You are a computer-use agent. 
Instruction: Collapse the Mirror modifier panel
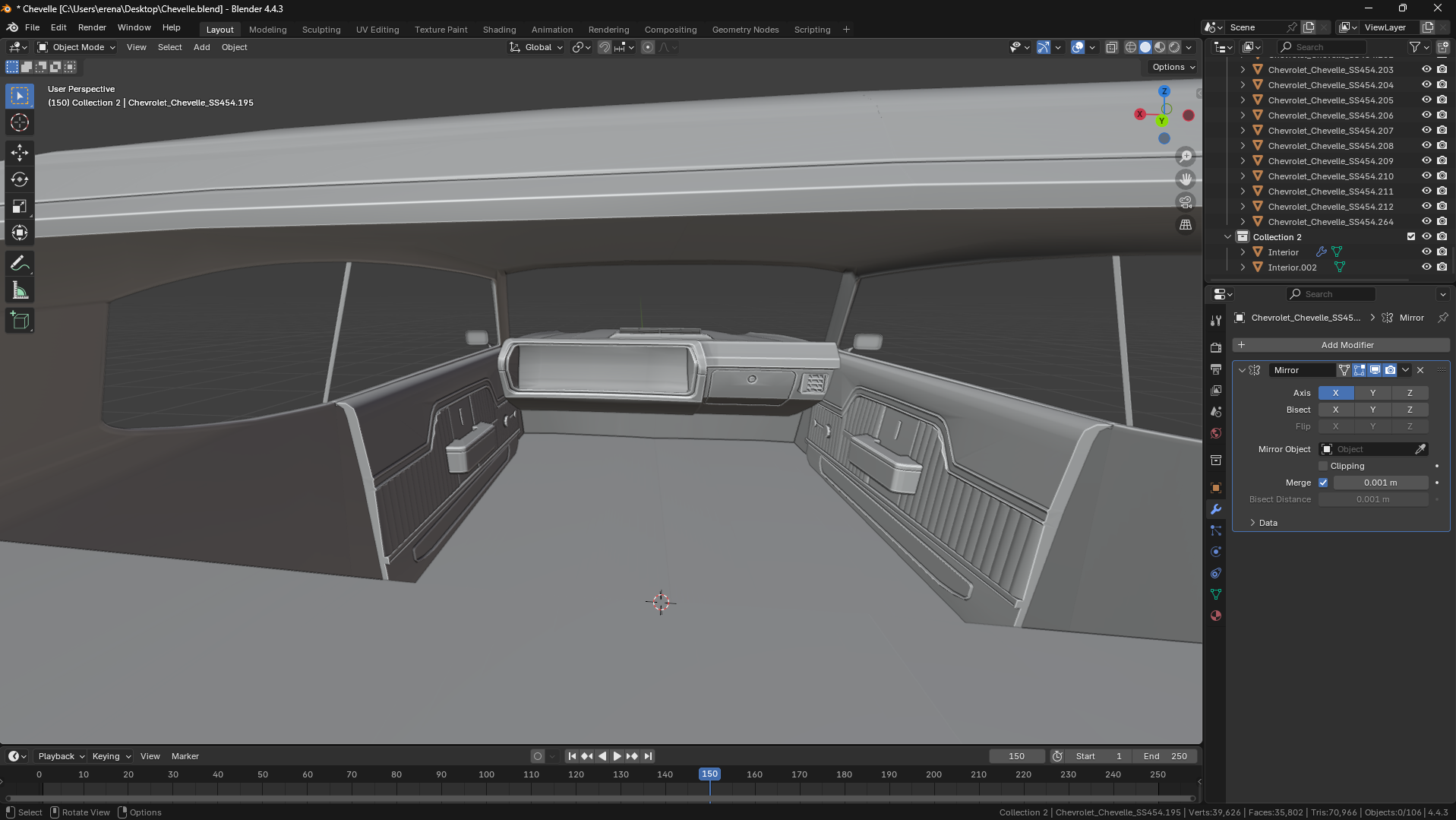point(1242,370)
